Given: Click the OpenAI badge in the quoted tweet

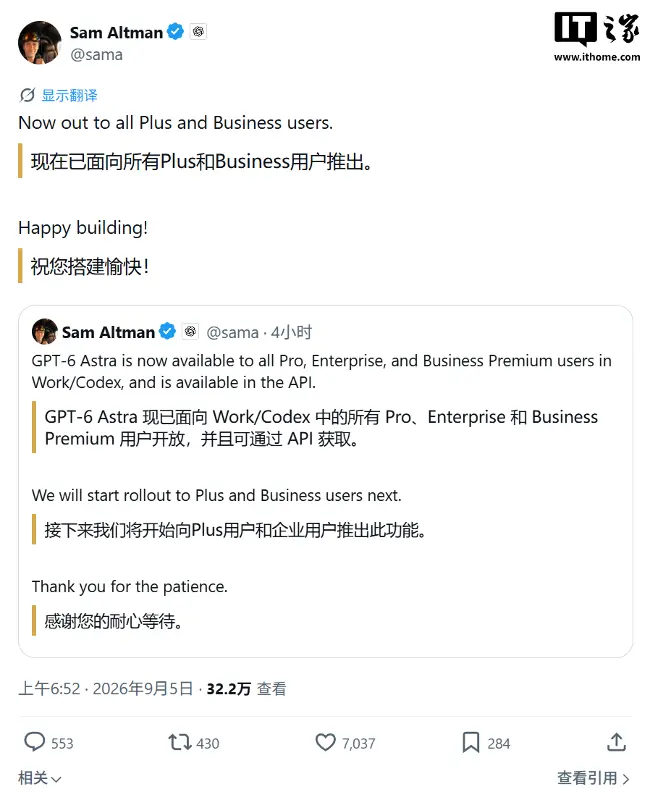Looking at the screenshot, I should coord(190,332).
